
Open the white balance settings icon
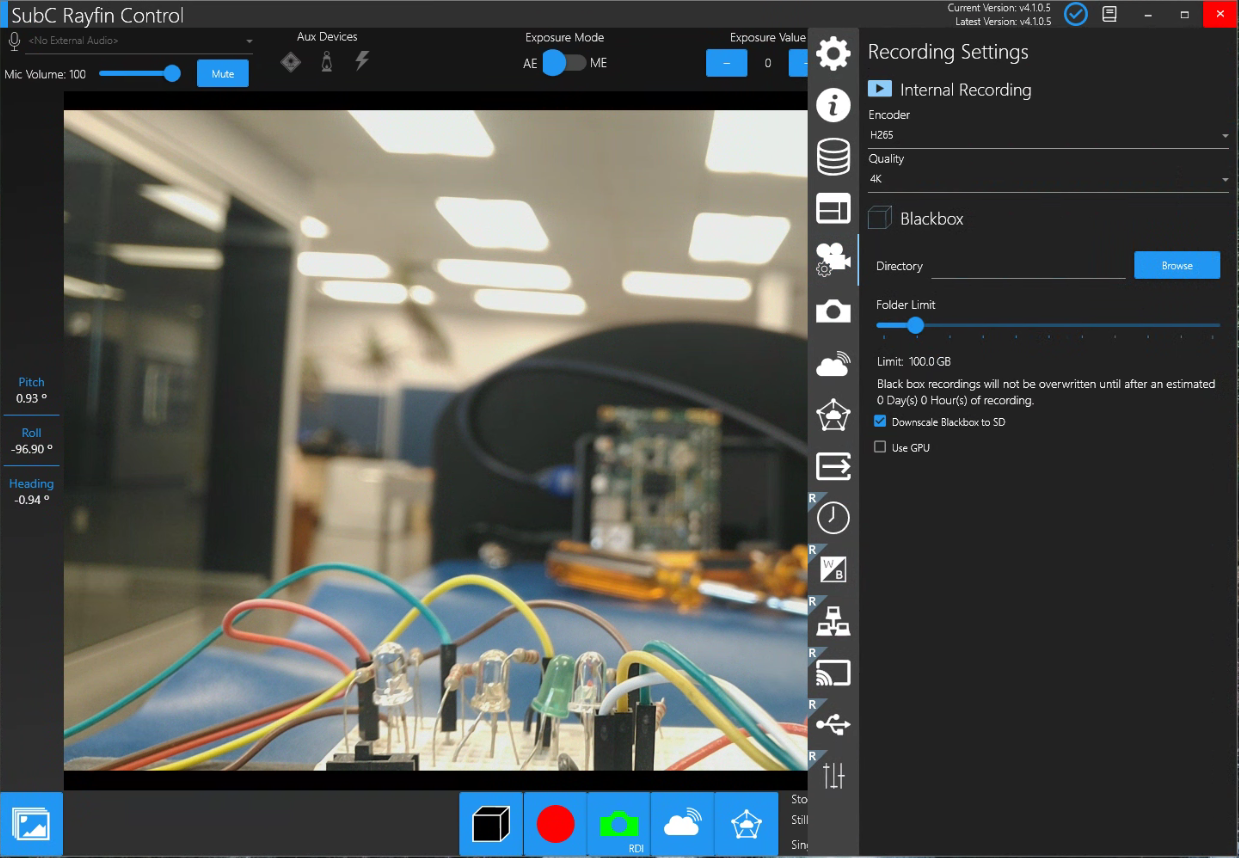(833, 569)
